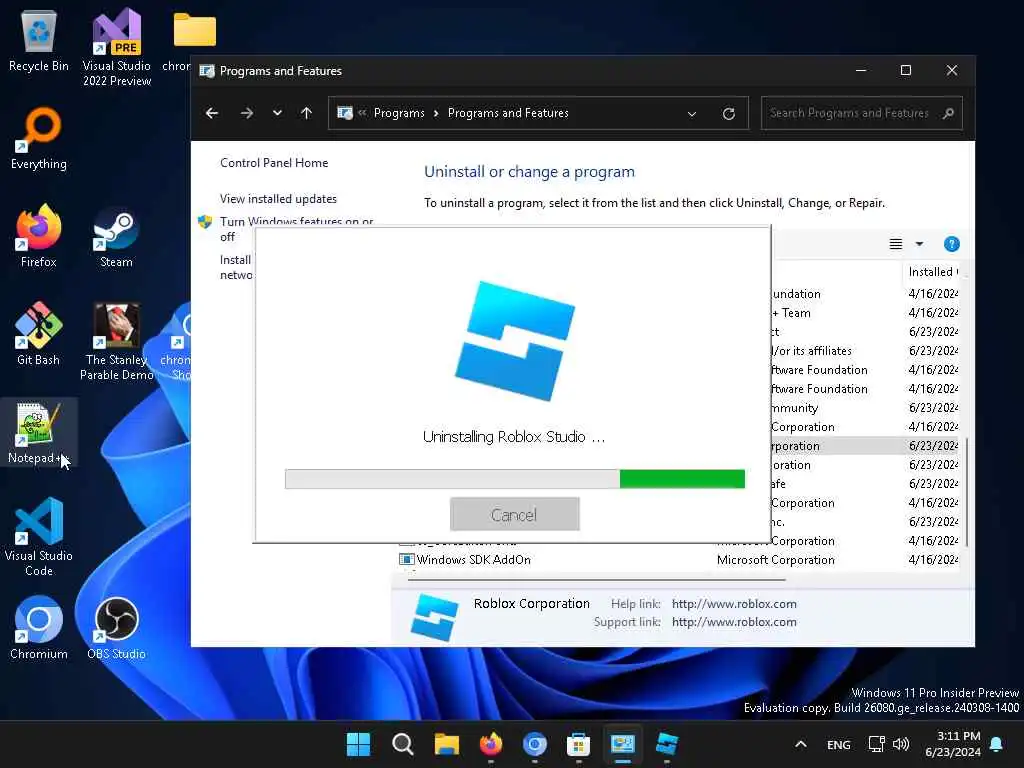Viewport: 1024px width, 768px height.
Task: Go up one level with up arrow
Action: [x=306, y=113]
